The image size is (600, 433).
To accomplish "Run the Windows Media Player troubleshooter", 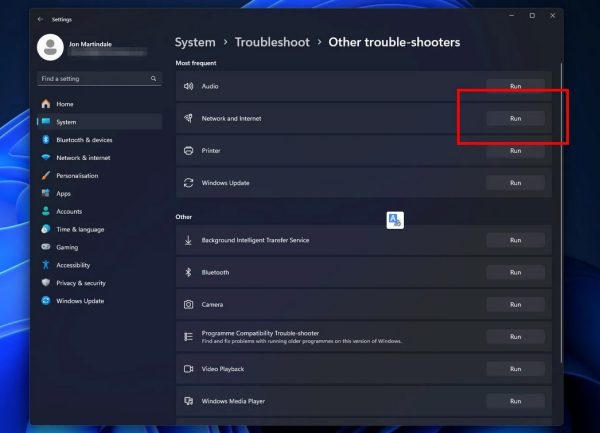I will tap(515, 401).
